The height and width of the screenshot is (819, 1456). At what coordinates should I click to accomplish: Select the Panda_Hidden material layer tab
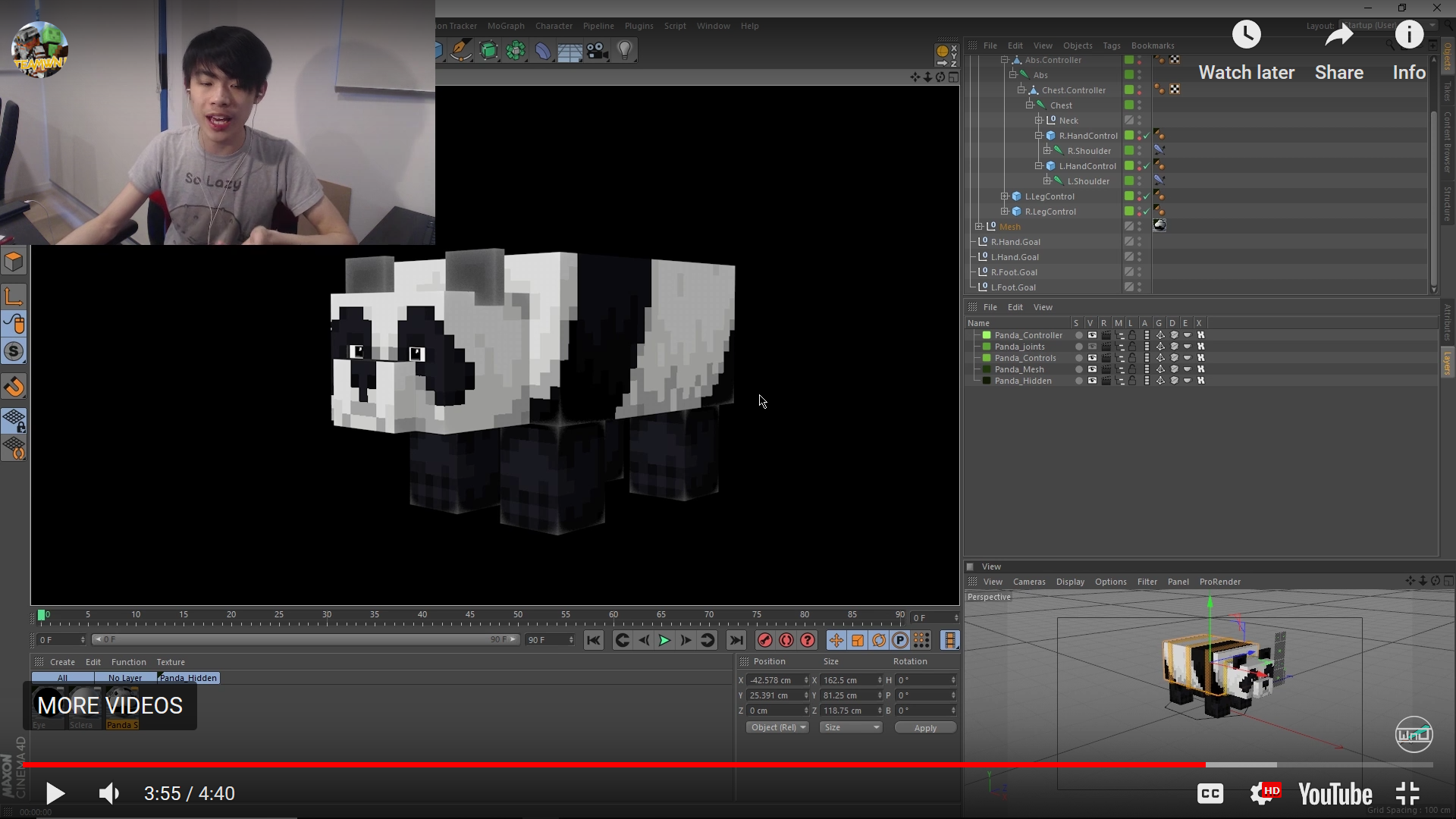189,678
